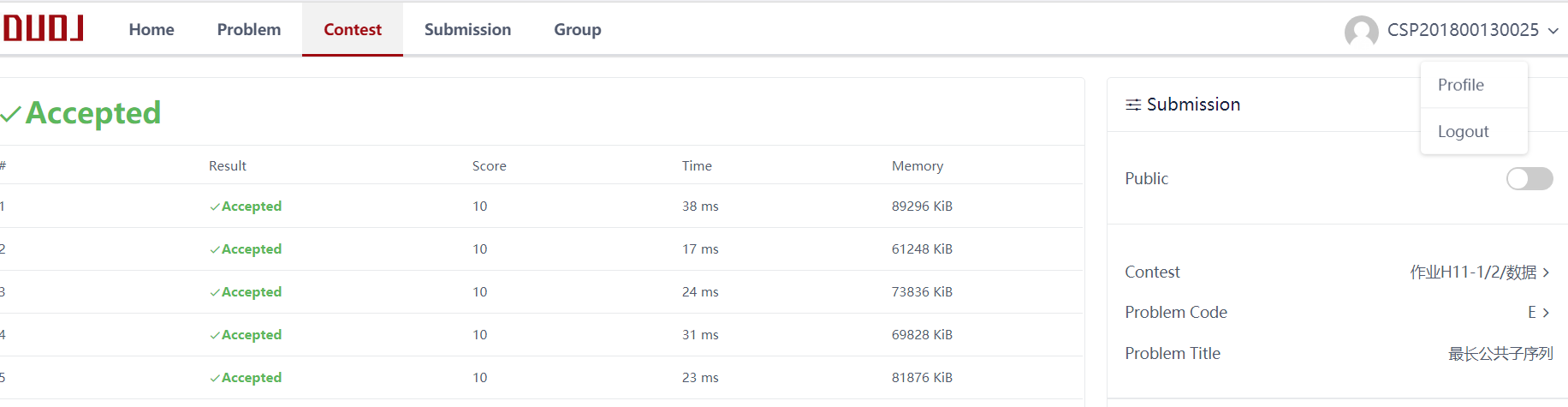This screenshot has height=407, width=1568.
Task: Click the large Accepted checkmark icon
Action: point(11,114)
